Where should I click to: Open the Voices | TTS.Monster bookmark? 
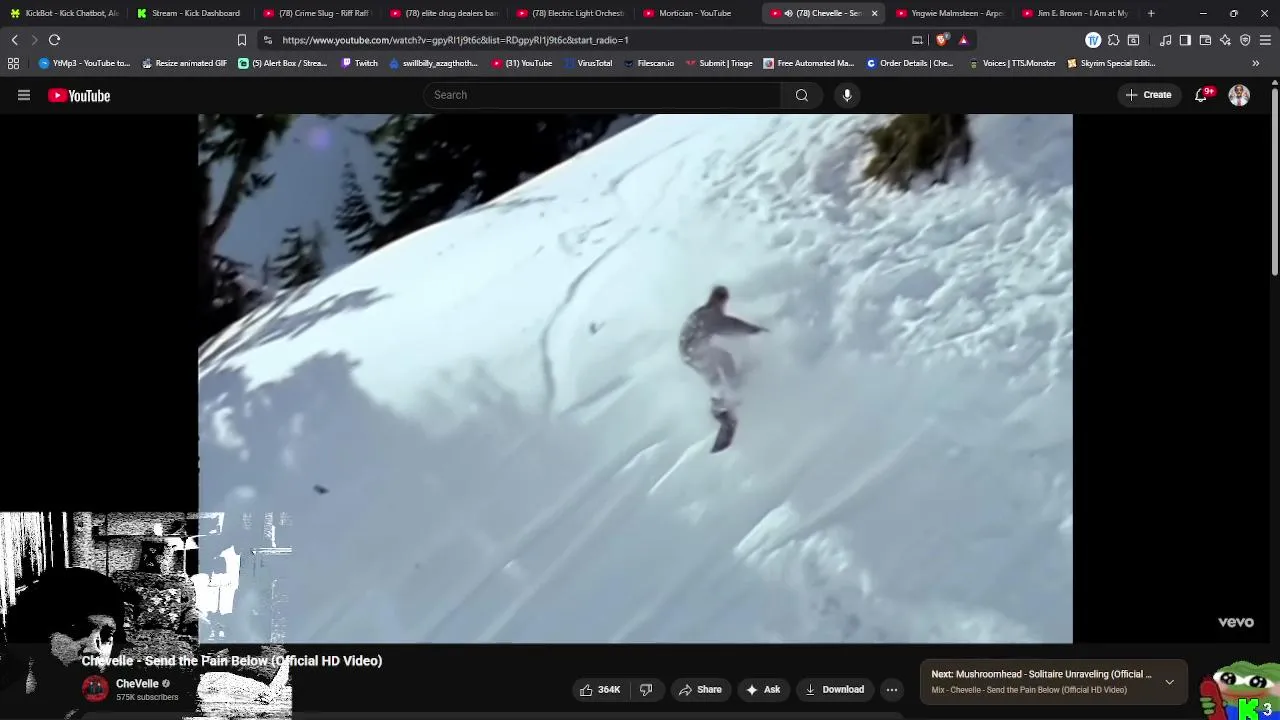coord(1012,63)
